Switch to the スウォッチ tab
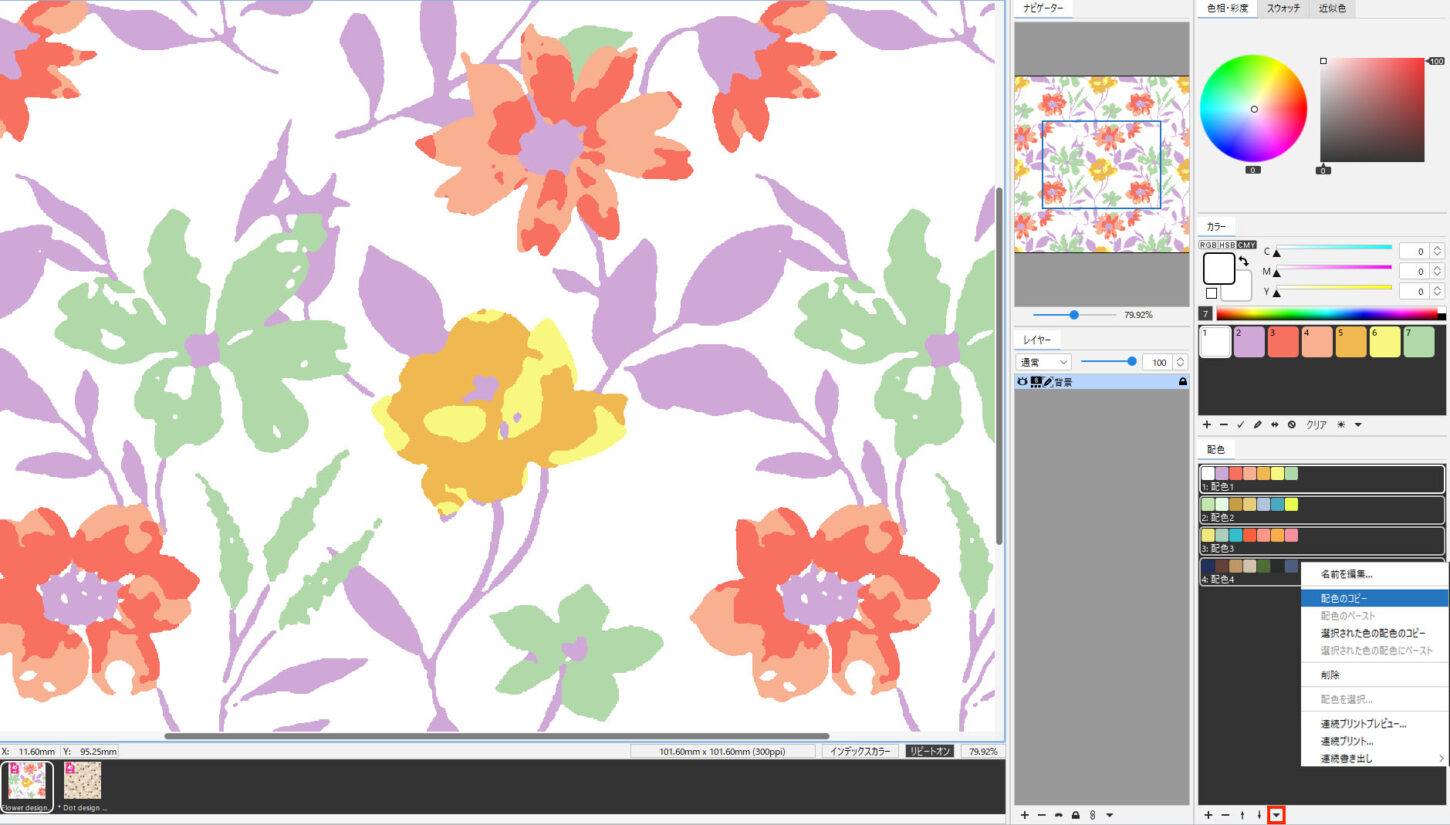1450x825 pixels. pyautogui.click(x=1283, y=9)
